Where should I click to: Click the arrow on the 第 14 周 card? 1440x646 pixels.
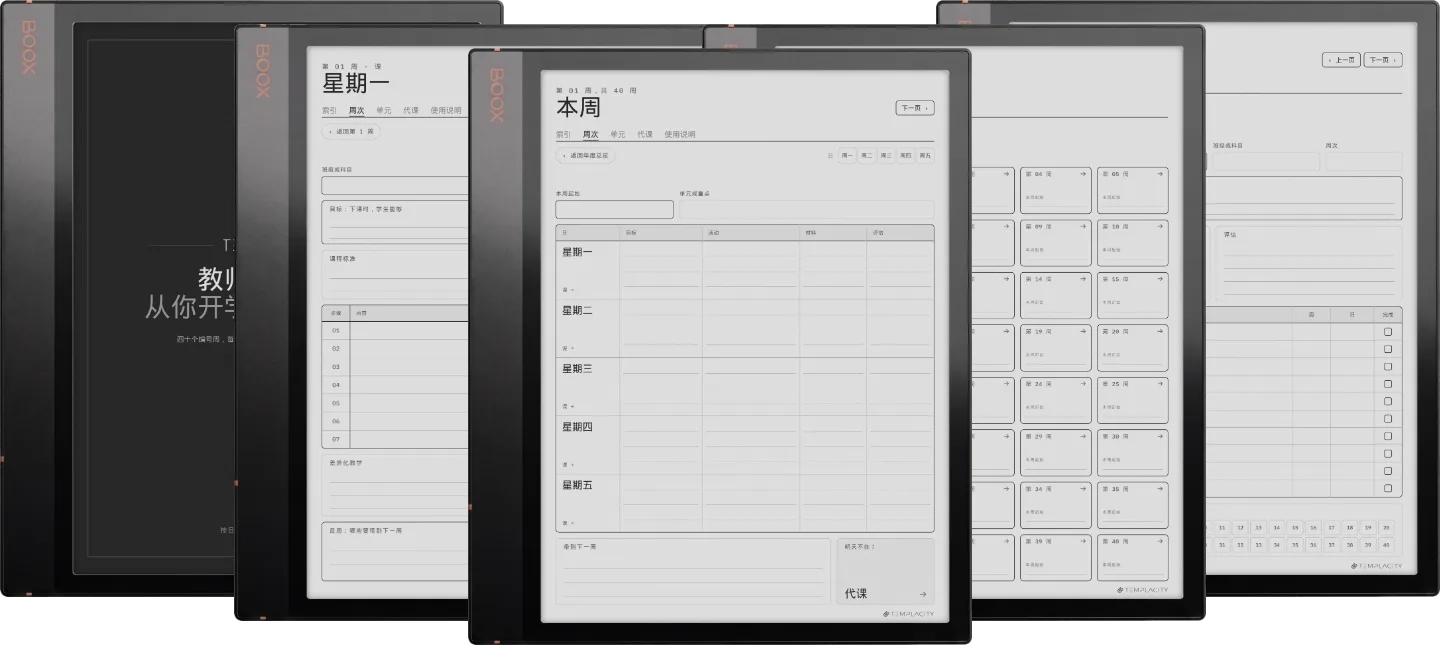click(1081, 279)
